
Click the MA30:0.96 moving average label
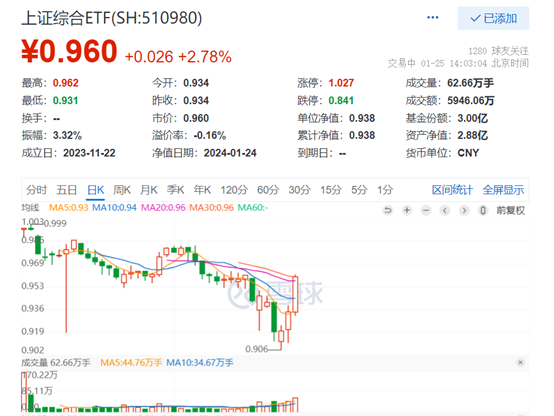tap(212, 207)
